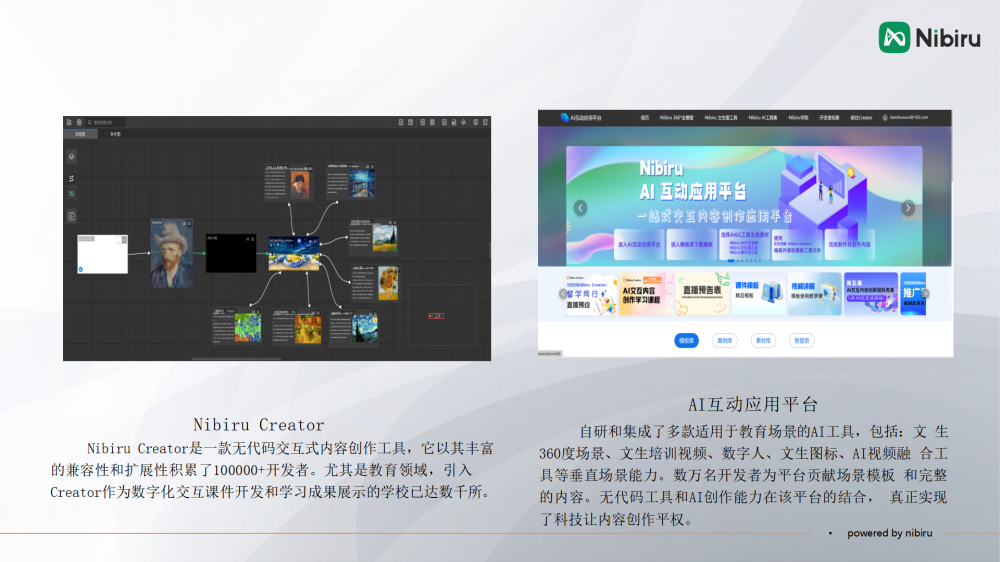Click the globe icon beside the Creator search box
This screenshot has width=1000, height=562.
click(79, 122)
